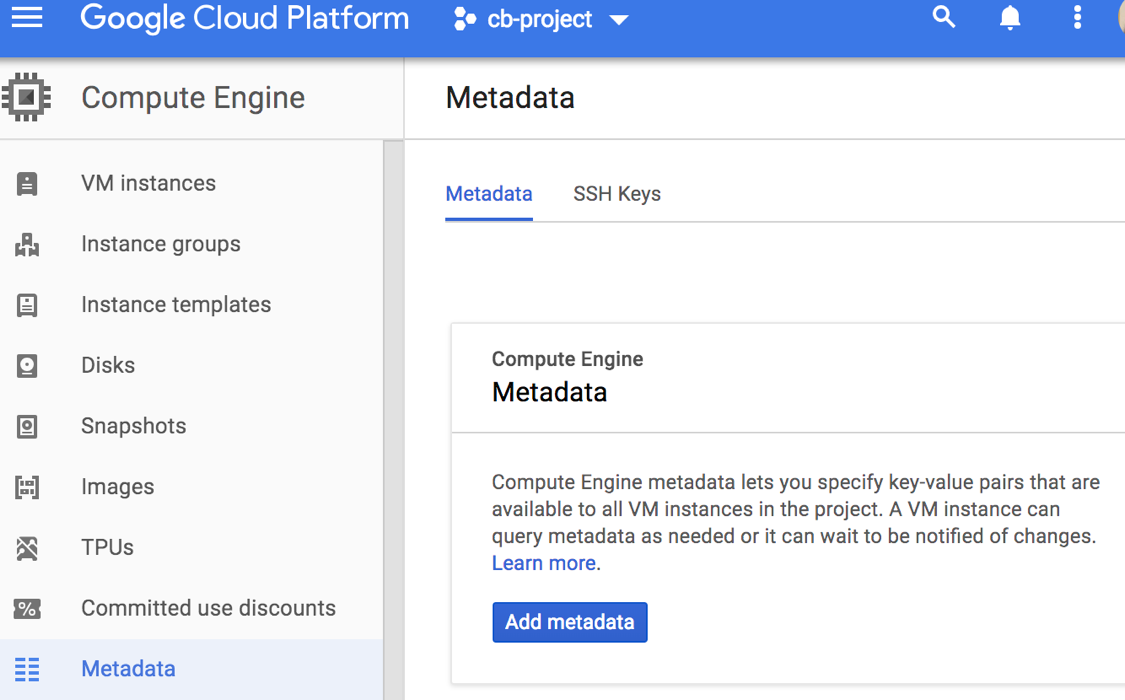Click the TPUs icon
1125x700 pixels.
click(27, 548)
